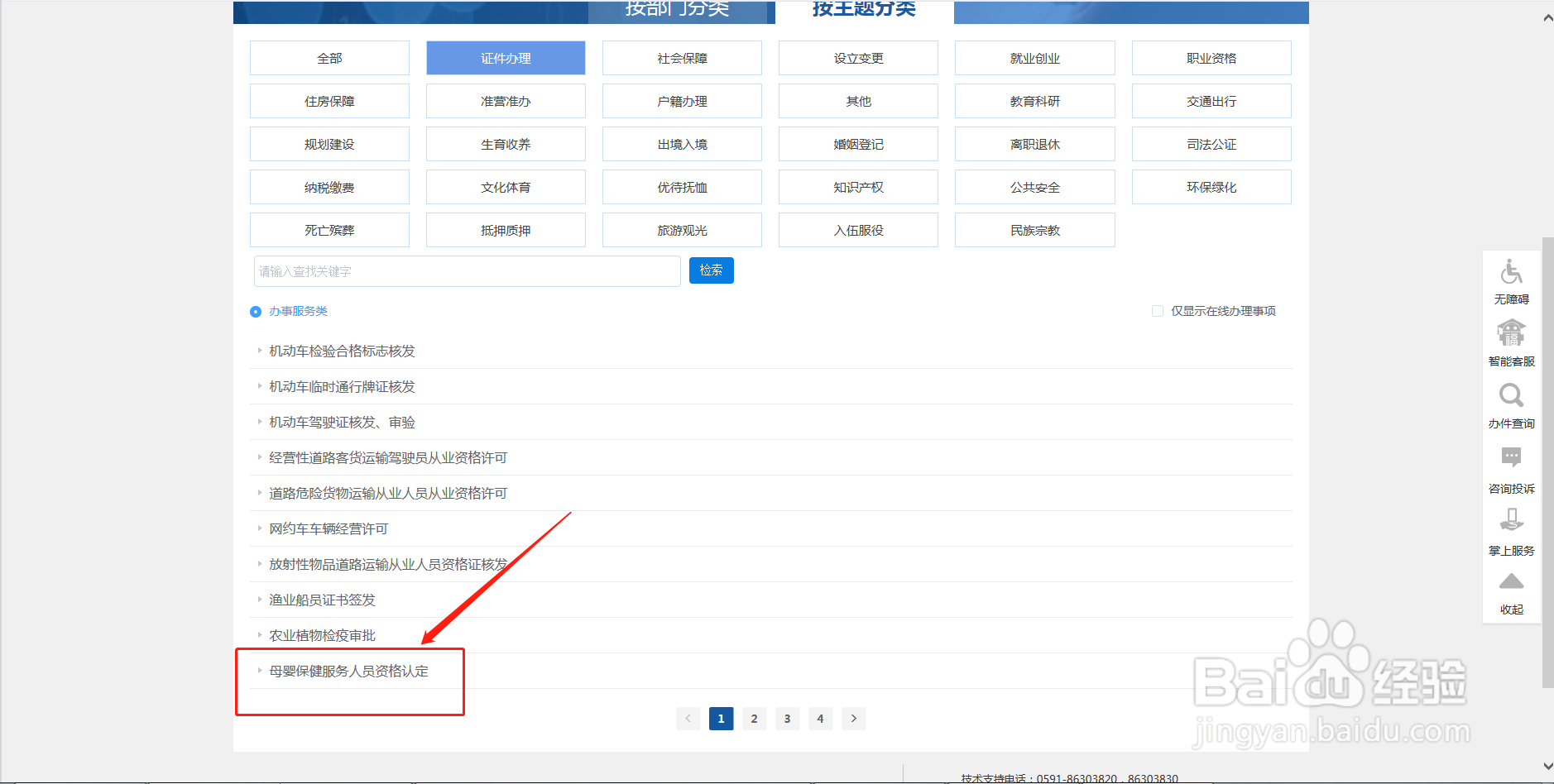Click the wheelchair icon in sidebar
This screenshot has height=784, width=1554.
pos(1511,271)
